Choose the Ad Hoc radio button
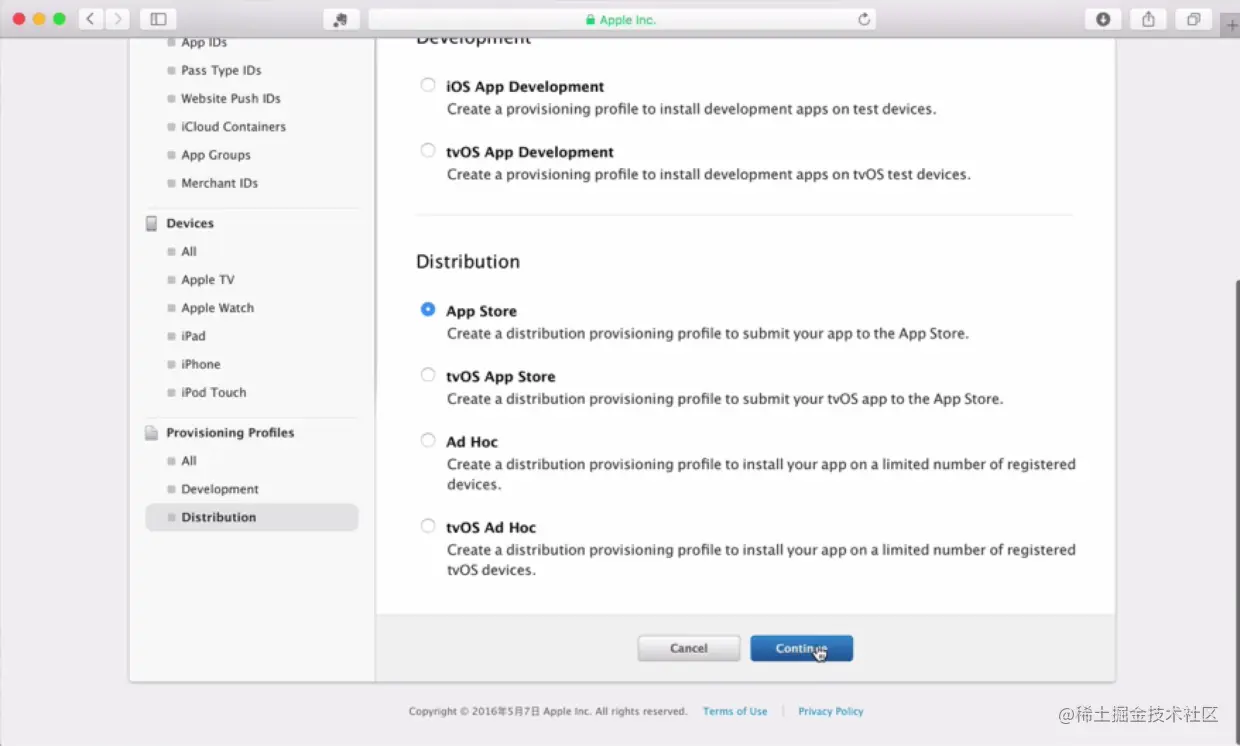1240x746 pixels. (x=428, y=440)
